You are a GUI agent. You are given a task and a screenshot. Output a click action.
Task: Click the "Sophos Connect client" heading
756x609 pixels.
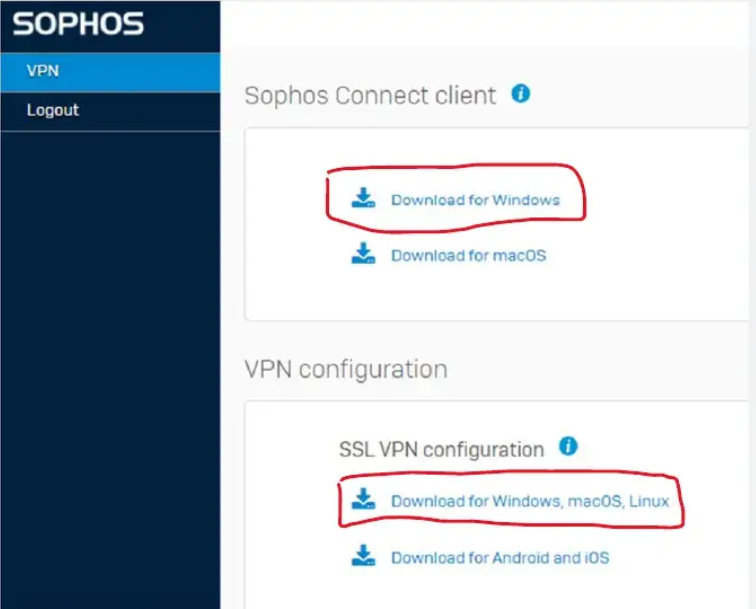[370, 96]
